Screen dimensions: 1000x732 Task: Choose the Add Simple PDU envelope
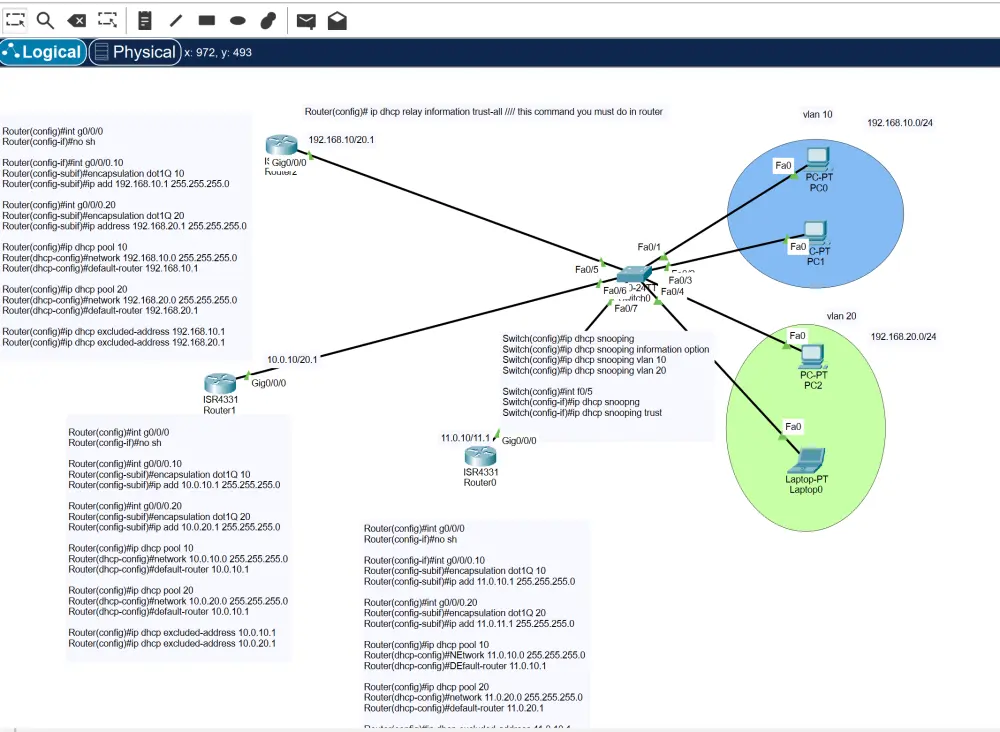[306, 21]
